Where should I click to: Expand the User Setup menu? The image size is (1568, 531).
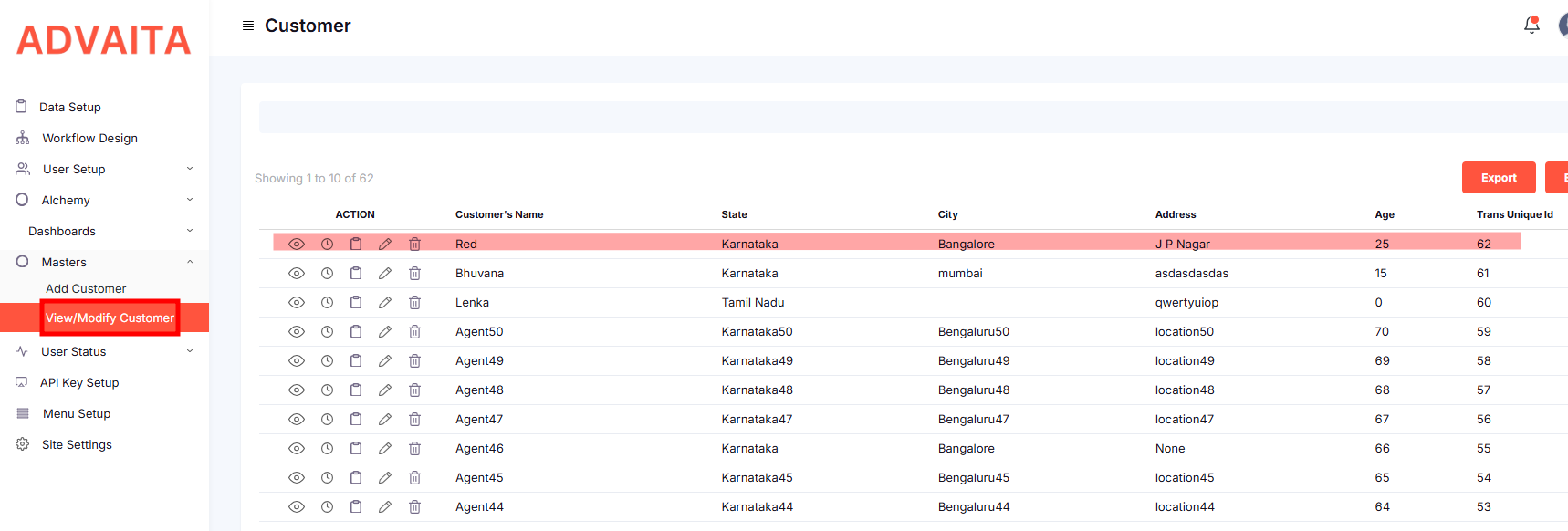[x=74, y=170]
